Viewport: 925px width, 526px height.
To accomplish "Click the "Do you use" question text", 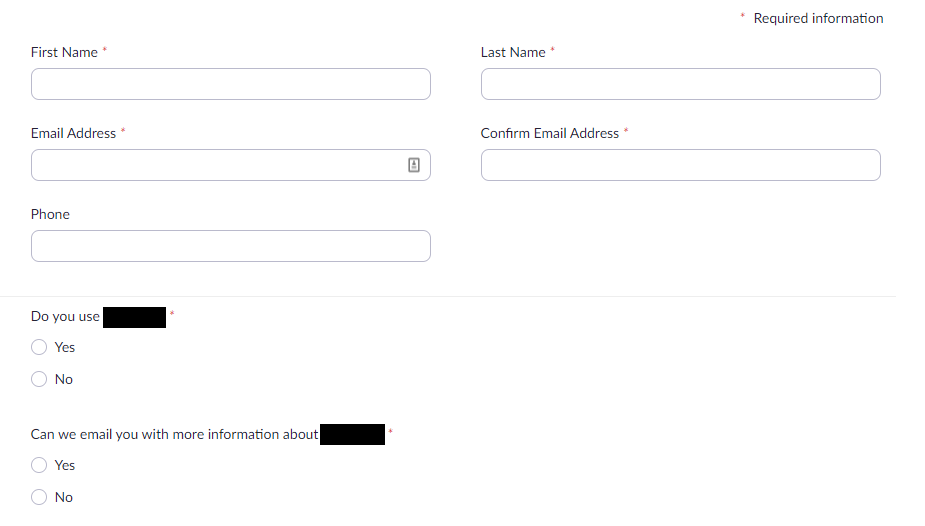I will tap(65, 316).
